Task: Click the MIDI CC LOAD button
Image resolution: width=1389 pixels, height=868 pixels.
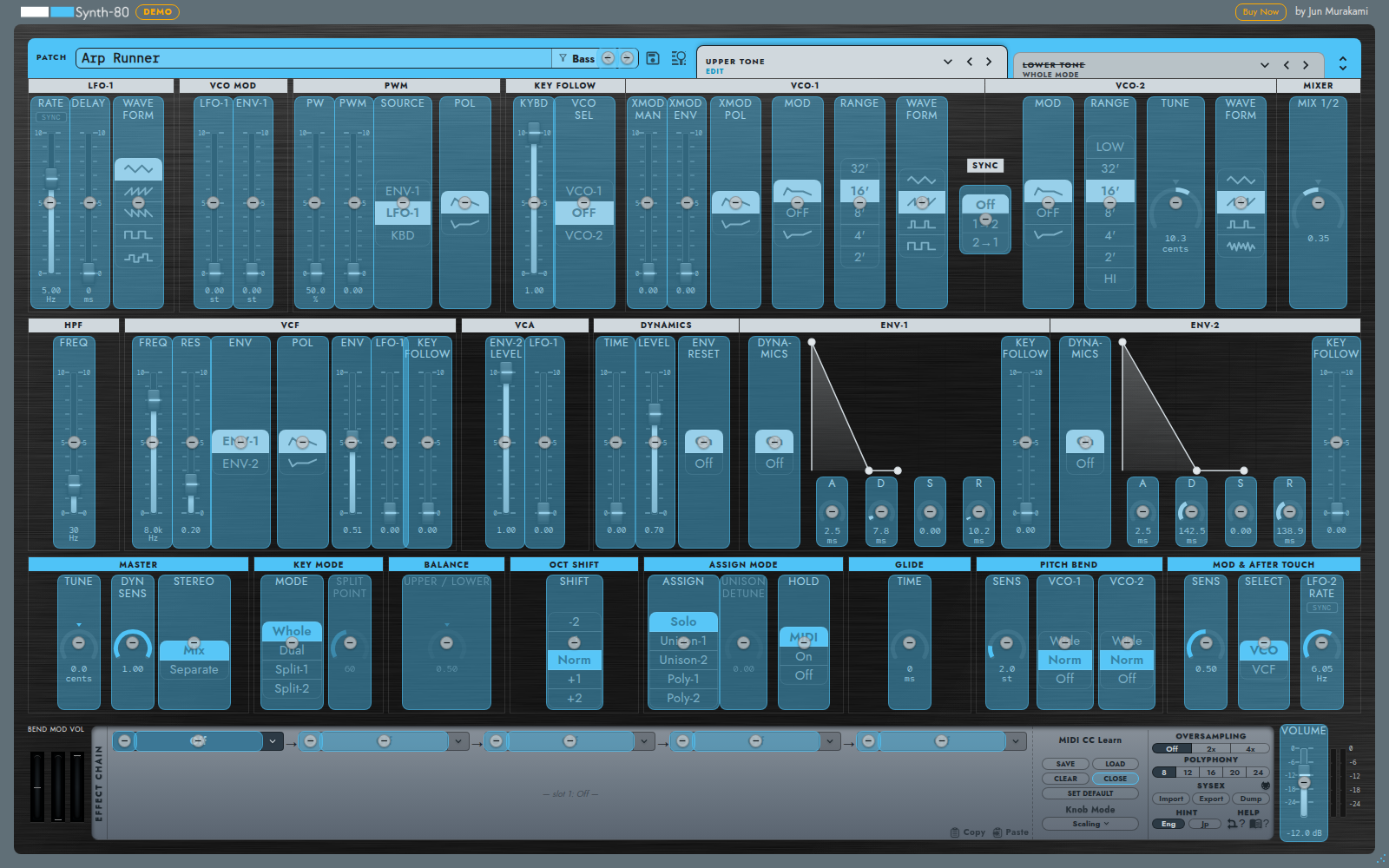Action: point(1116,764)
